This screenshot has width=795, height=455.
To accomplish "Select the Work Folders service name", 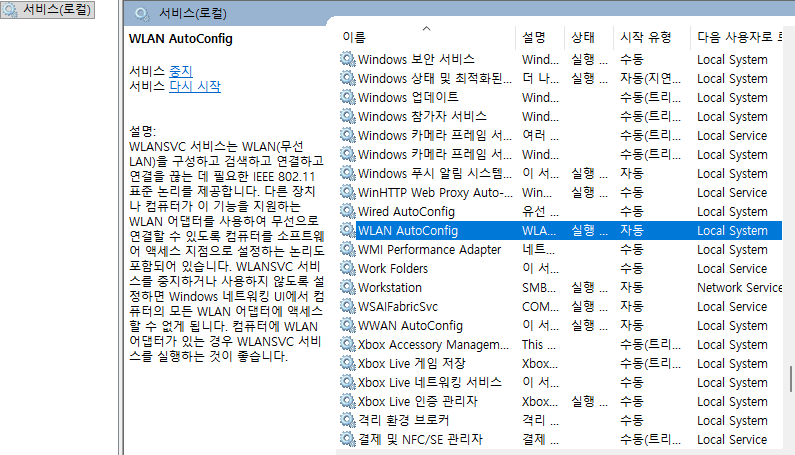I will [x=393, y=268].
